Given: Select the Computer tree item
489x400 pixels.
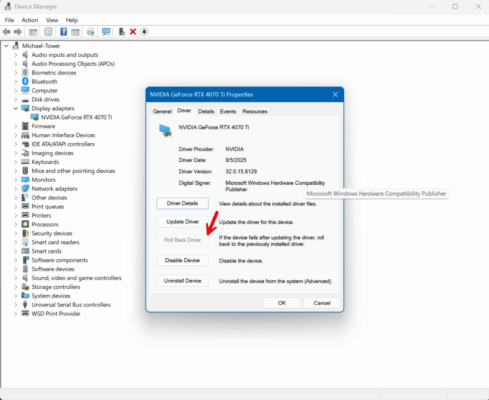Looking at the screenshot, I should [x=45, y=90].
